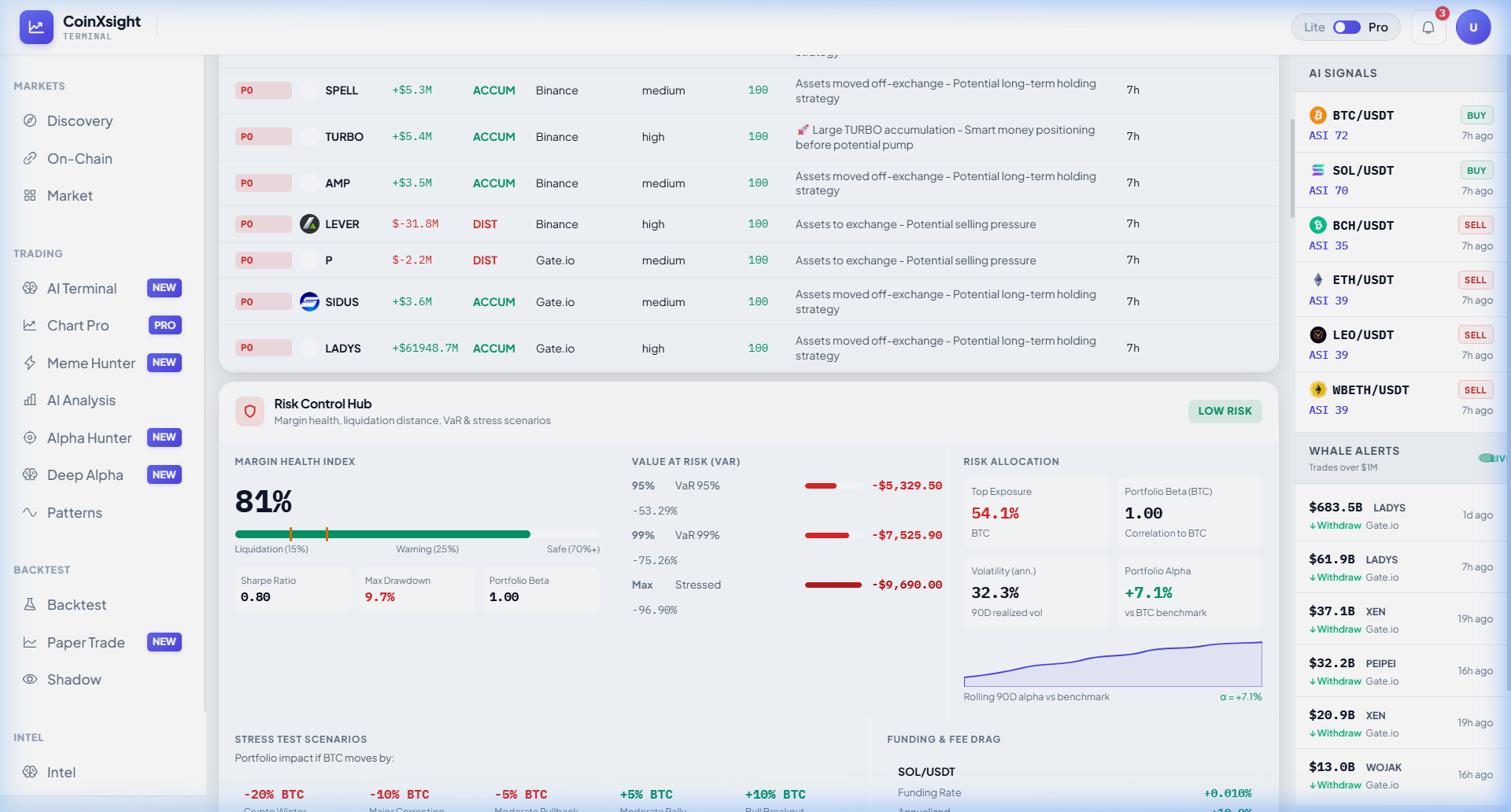The height and width of the screenshot is (812, 1511).
Task: Click the Alpha Hunter target icon
Action: pyautogui.click(x=30, y=437)
